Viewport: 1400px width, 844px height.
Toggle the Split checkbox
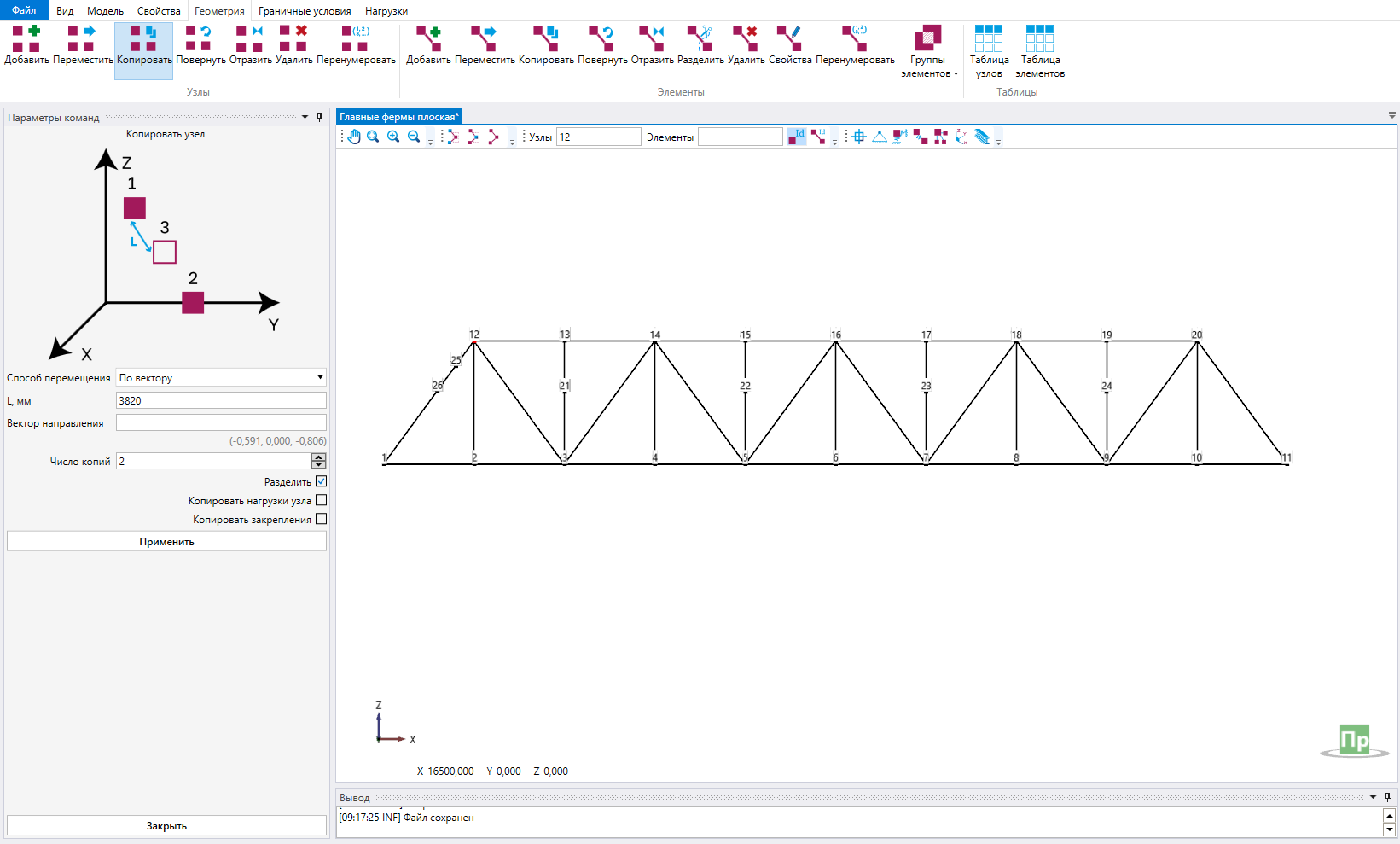point(322,481)
